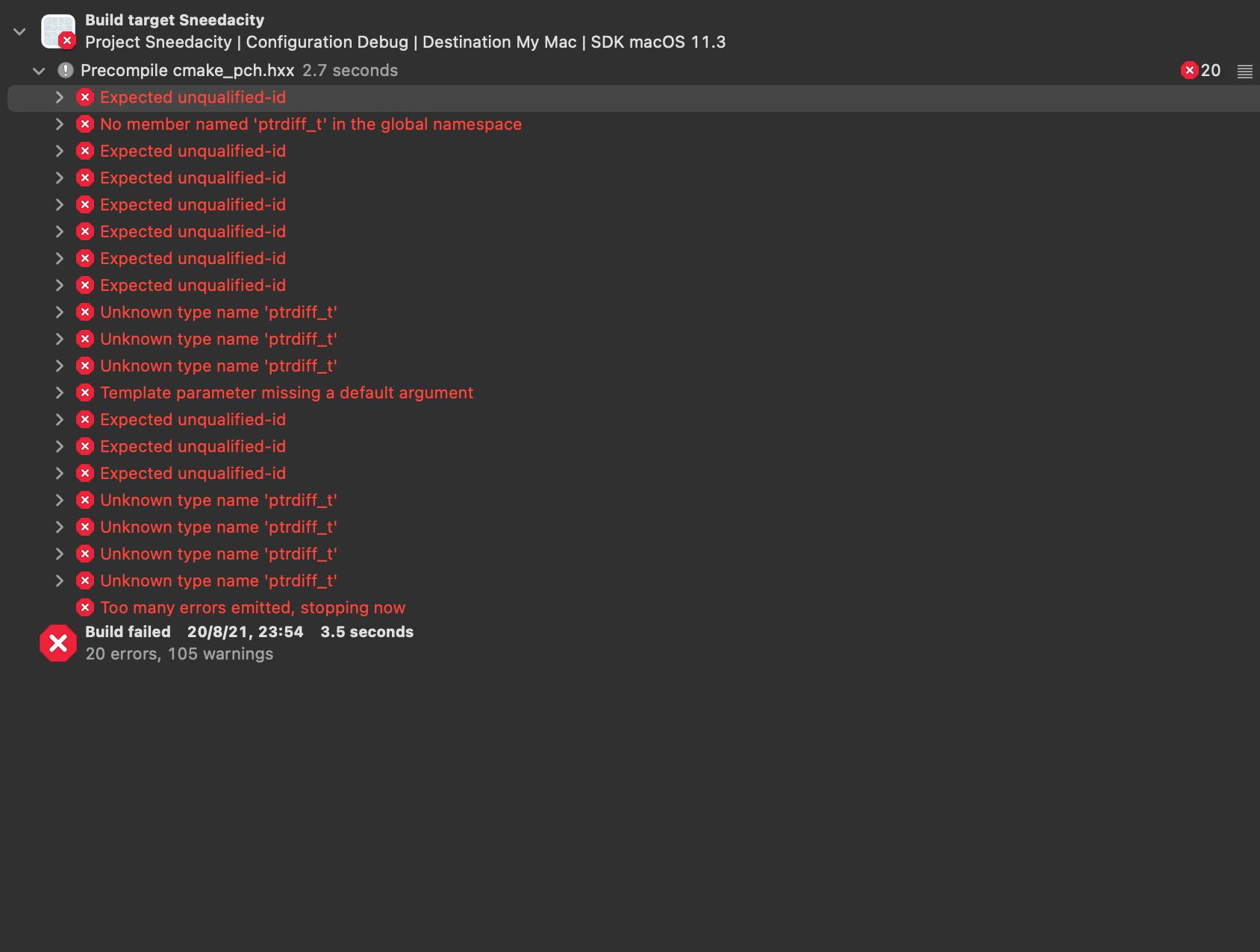This screenshot has width=1260, height=952.
Task: Select the highlighted 'Expected unqualified-id' error row
Action: click(193, 97)
